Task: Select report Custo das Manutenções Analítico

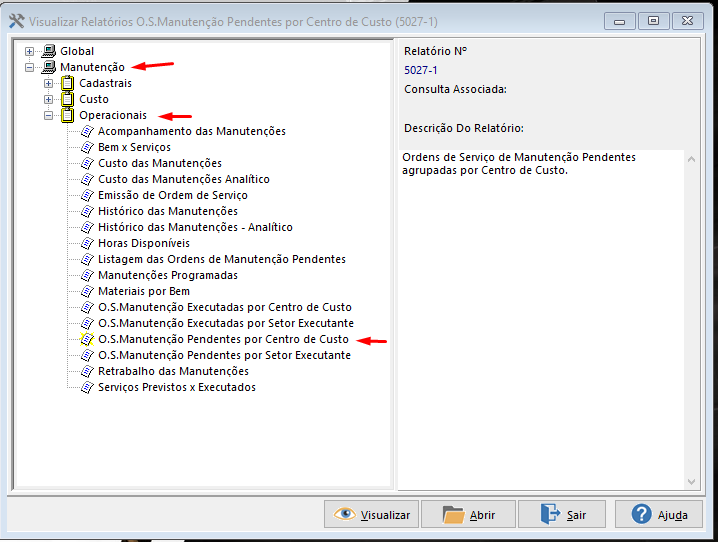Action: pos(184,179)
